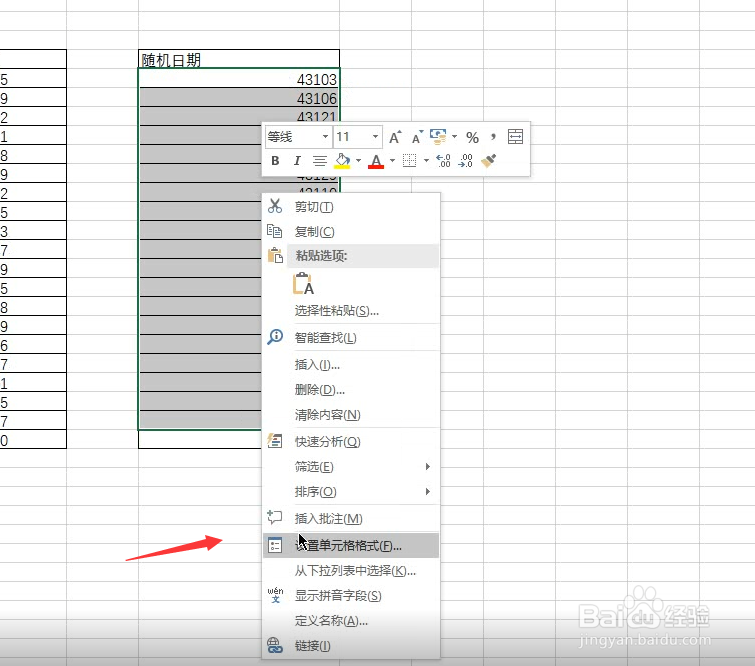
Task: Select the 随机日期 header cell
Action: point(239,59)
